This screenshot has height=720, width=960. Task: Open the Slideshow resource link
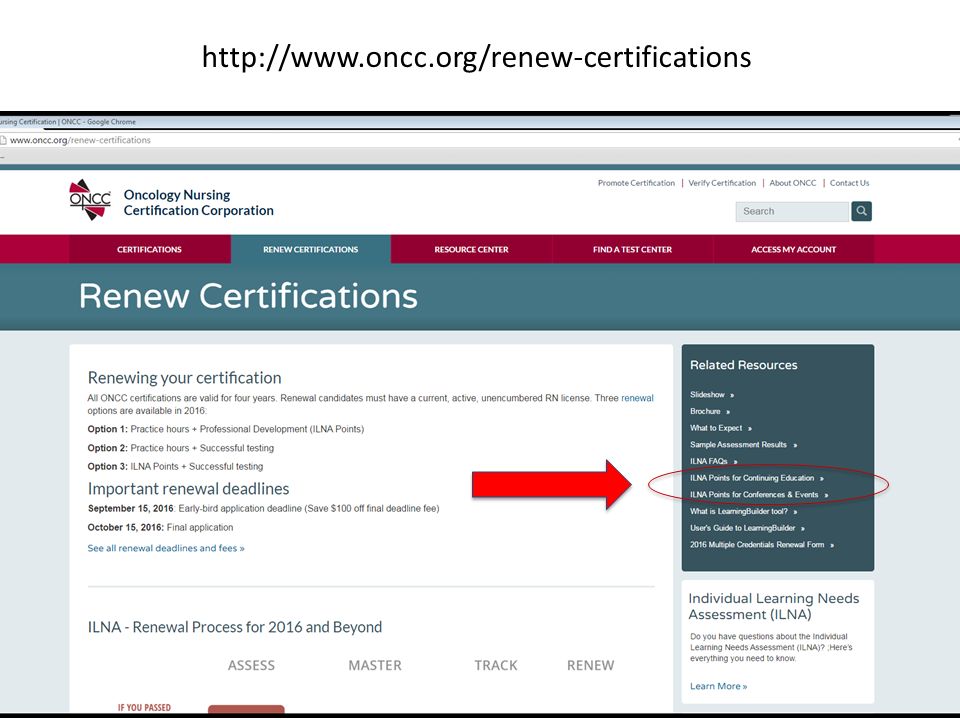pyautogui.click(x=711, y=395)
